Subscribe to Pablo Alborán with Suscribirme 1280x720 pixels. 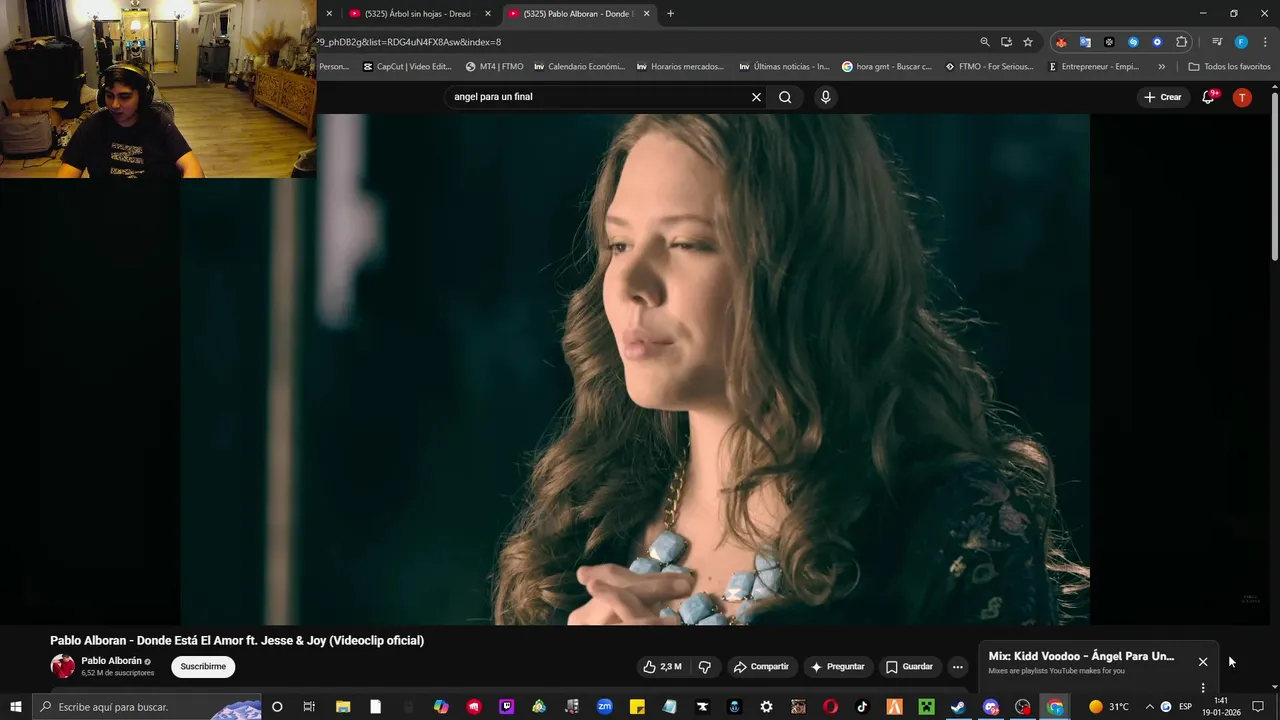(203, 667)
